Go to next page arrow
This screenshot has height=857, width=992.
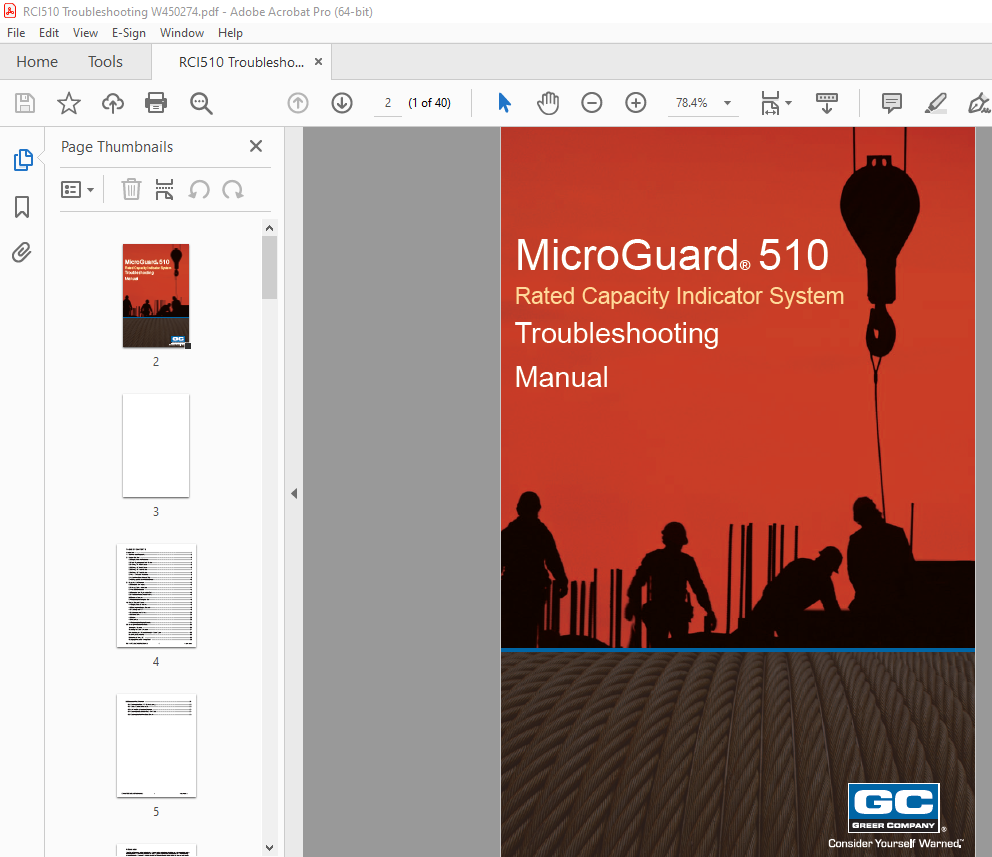pyautogui.click(x=342, y=102)
